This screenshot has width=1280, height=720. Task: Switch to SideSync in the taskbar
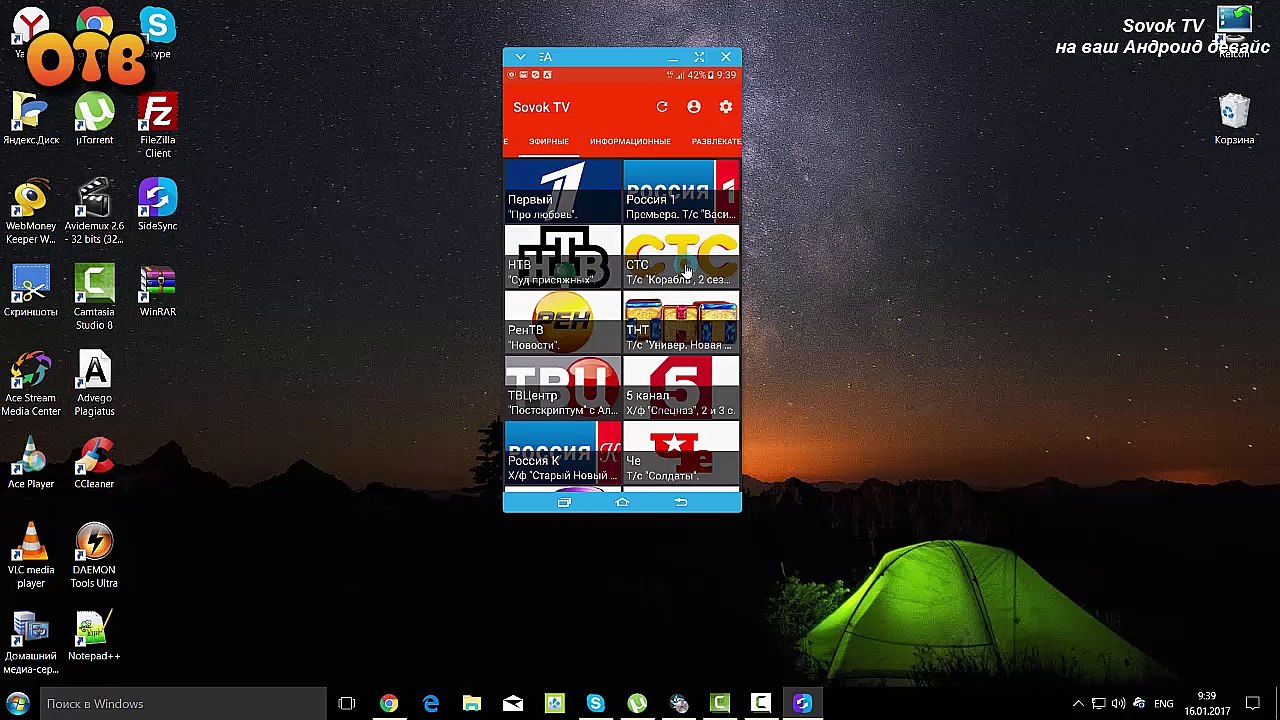(x=802, y=704)
